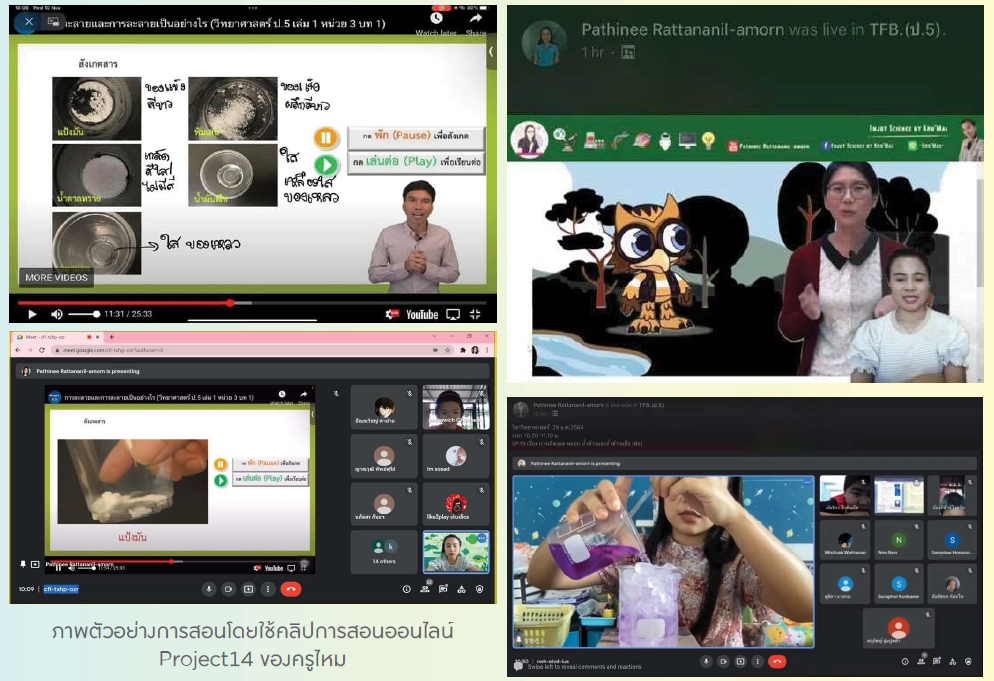Open more options in left Meet toolbar

coord(268,589)
